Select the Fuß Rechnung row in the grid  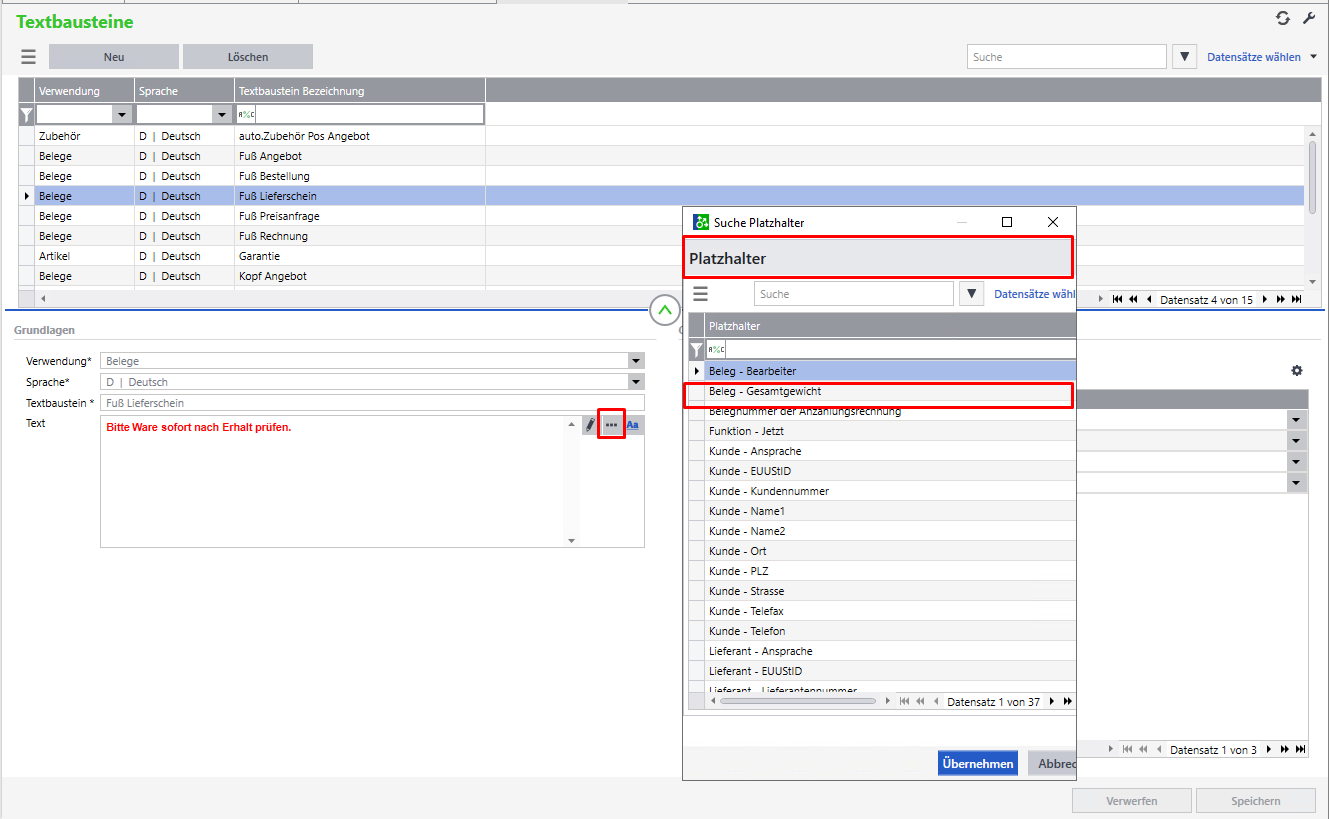pos(273,236)
